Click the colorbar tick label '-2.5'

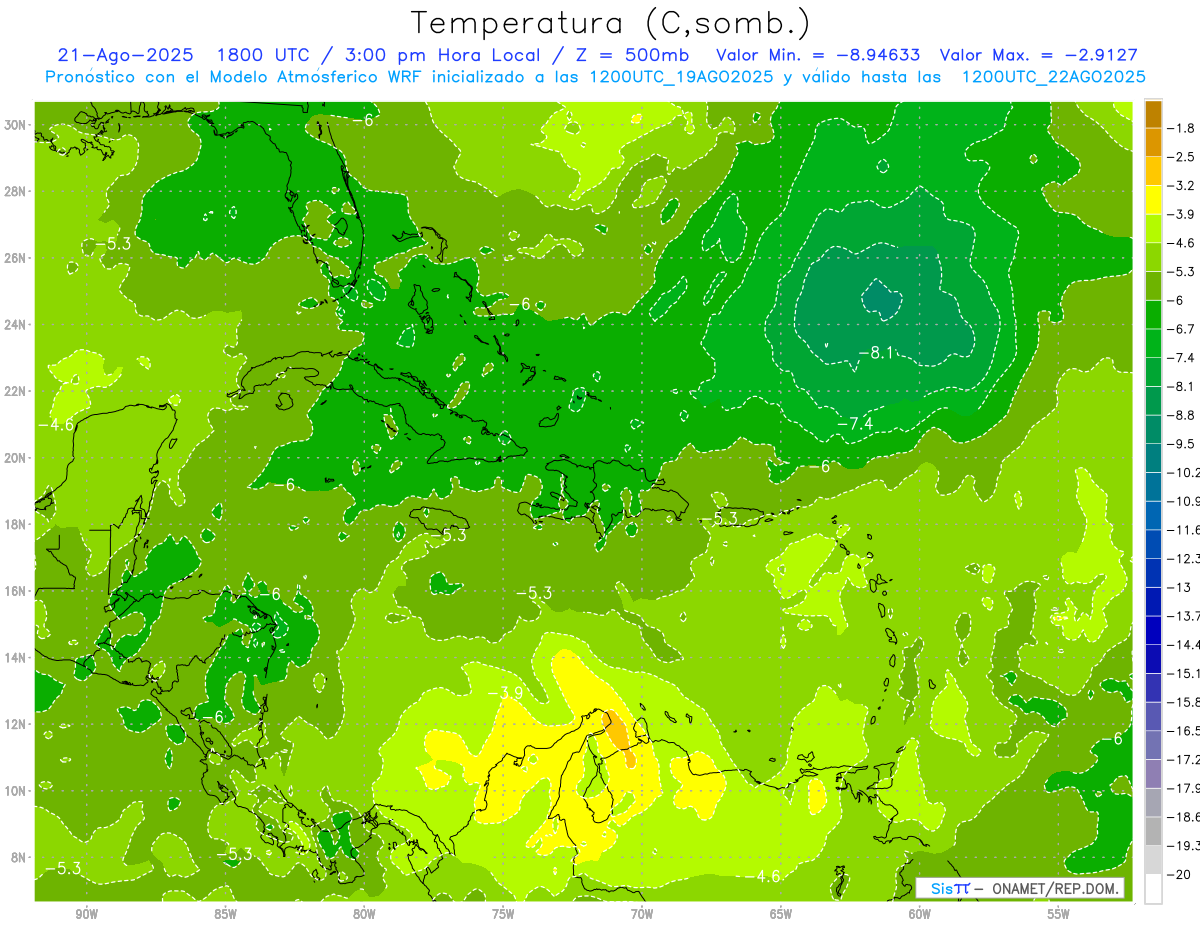coord(1183,157)
